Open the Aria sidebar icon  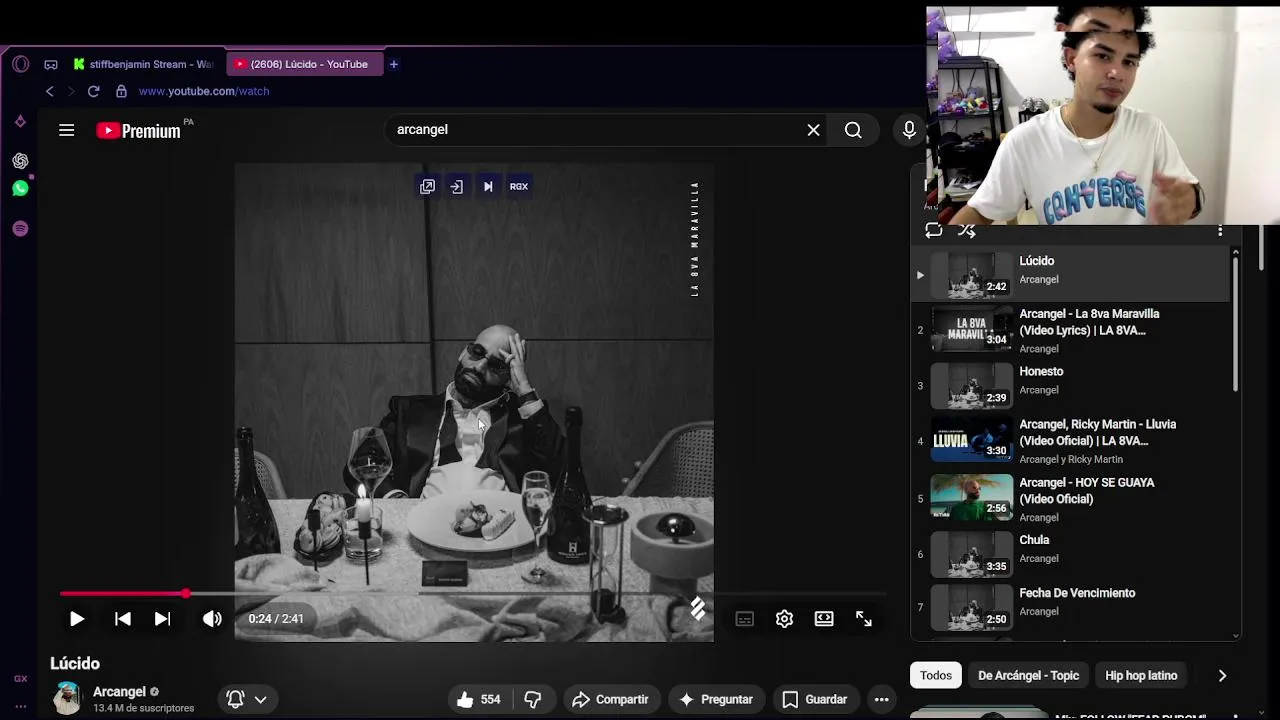pyautogui.click(x=20, y=121)
